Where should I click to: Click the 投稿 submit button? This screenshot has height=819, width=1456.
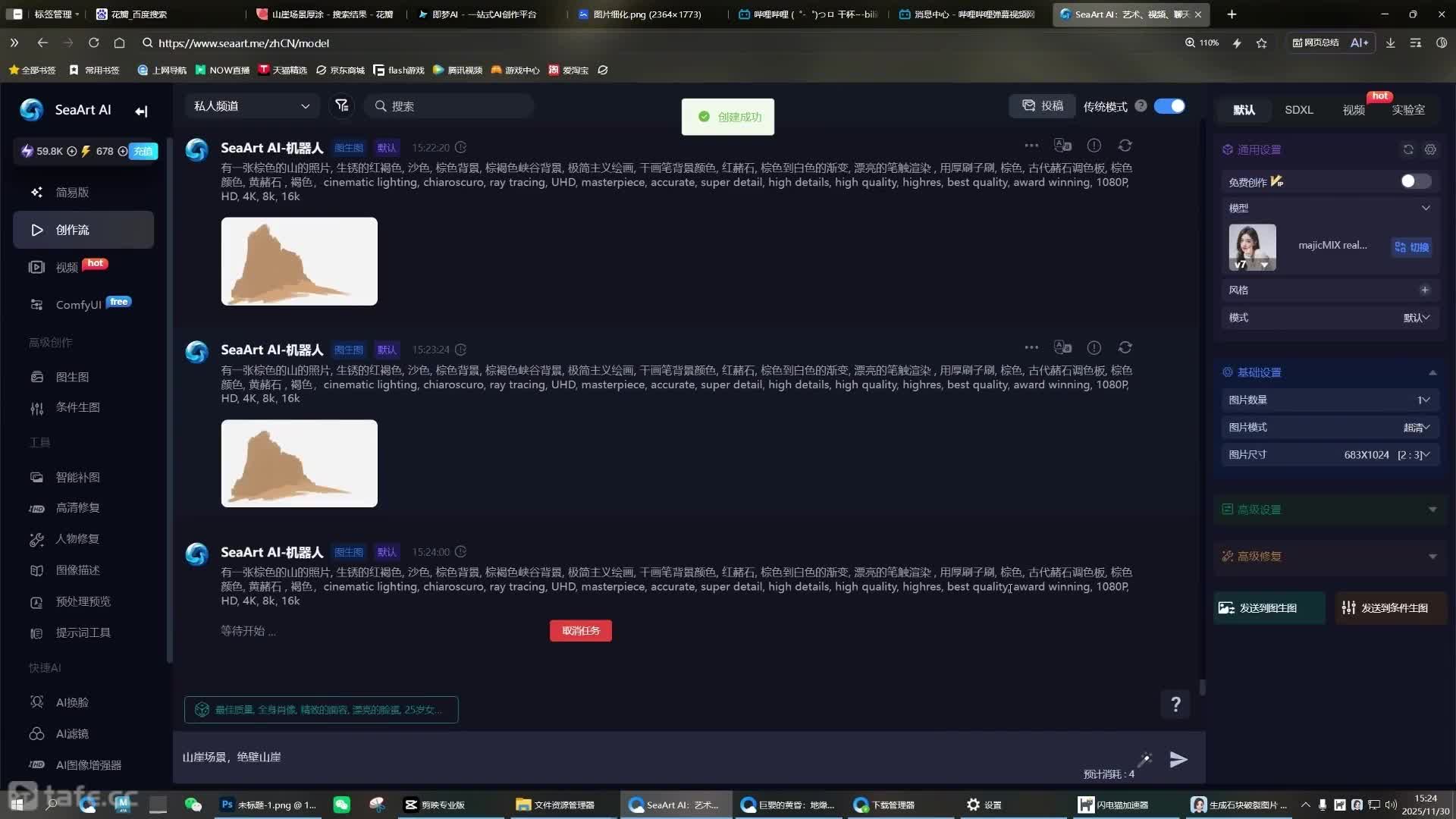pos(1041,105)
